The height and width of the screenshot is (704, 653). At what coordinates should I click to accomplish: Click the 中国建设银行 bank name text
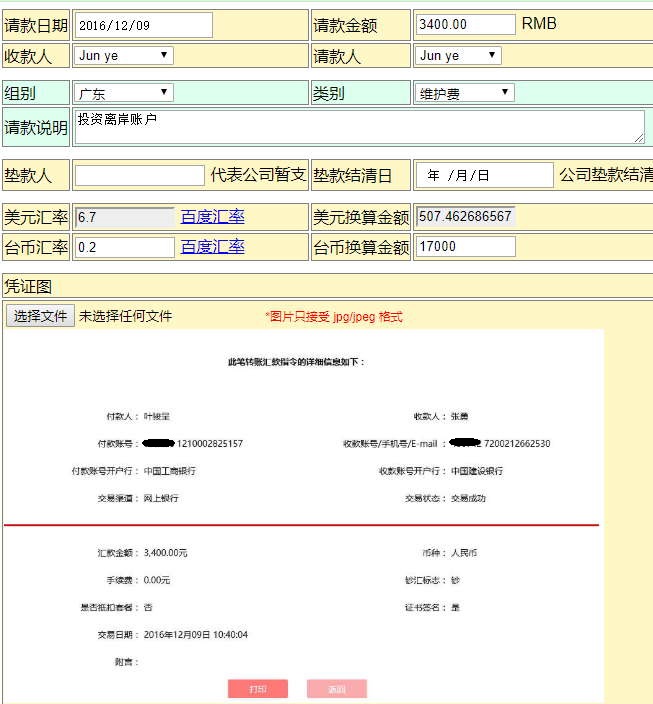click(x=477, y=471)
